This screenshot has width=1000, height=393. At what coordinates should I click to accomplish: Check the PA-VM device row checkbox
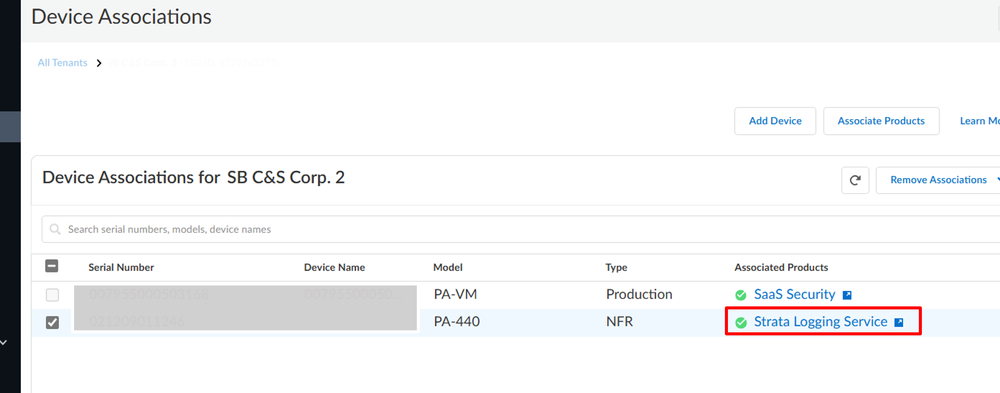click(x=52, y=295)
